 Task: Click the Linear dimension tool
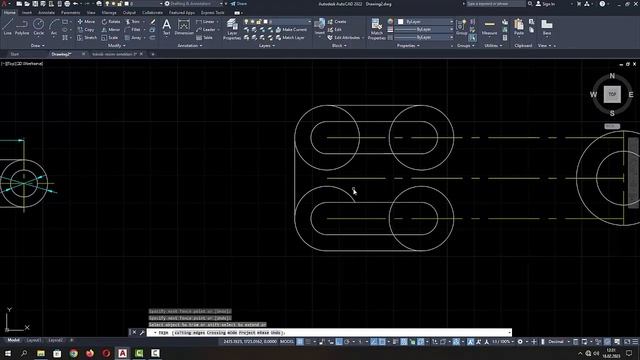tap(205, 22)
